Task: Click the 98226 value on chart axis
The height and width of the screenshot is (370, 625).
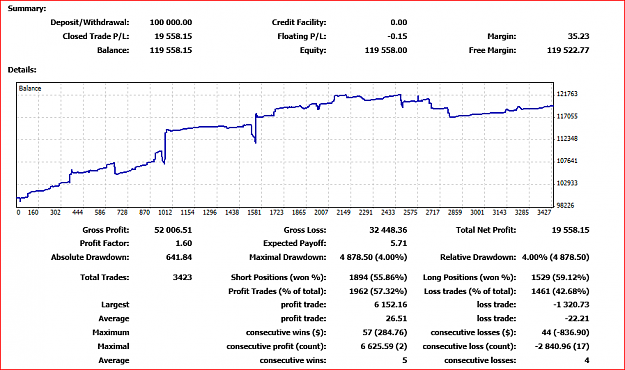Action: 566,205
